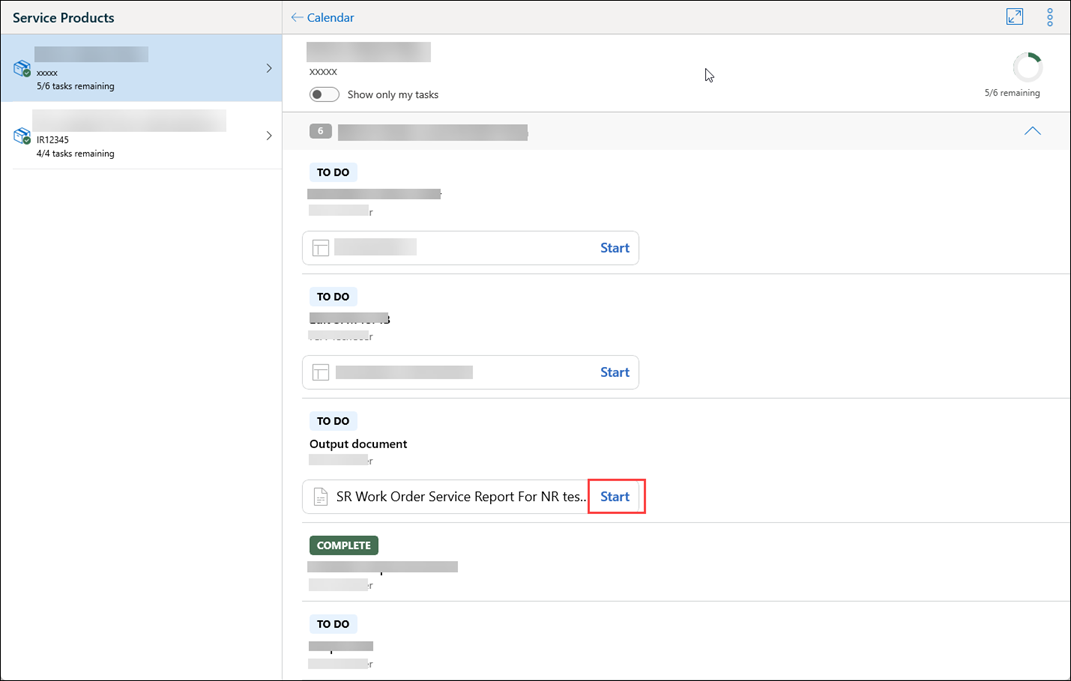Click the package icon on the 5/6 tasks item

22,68
